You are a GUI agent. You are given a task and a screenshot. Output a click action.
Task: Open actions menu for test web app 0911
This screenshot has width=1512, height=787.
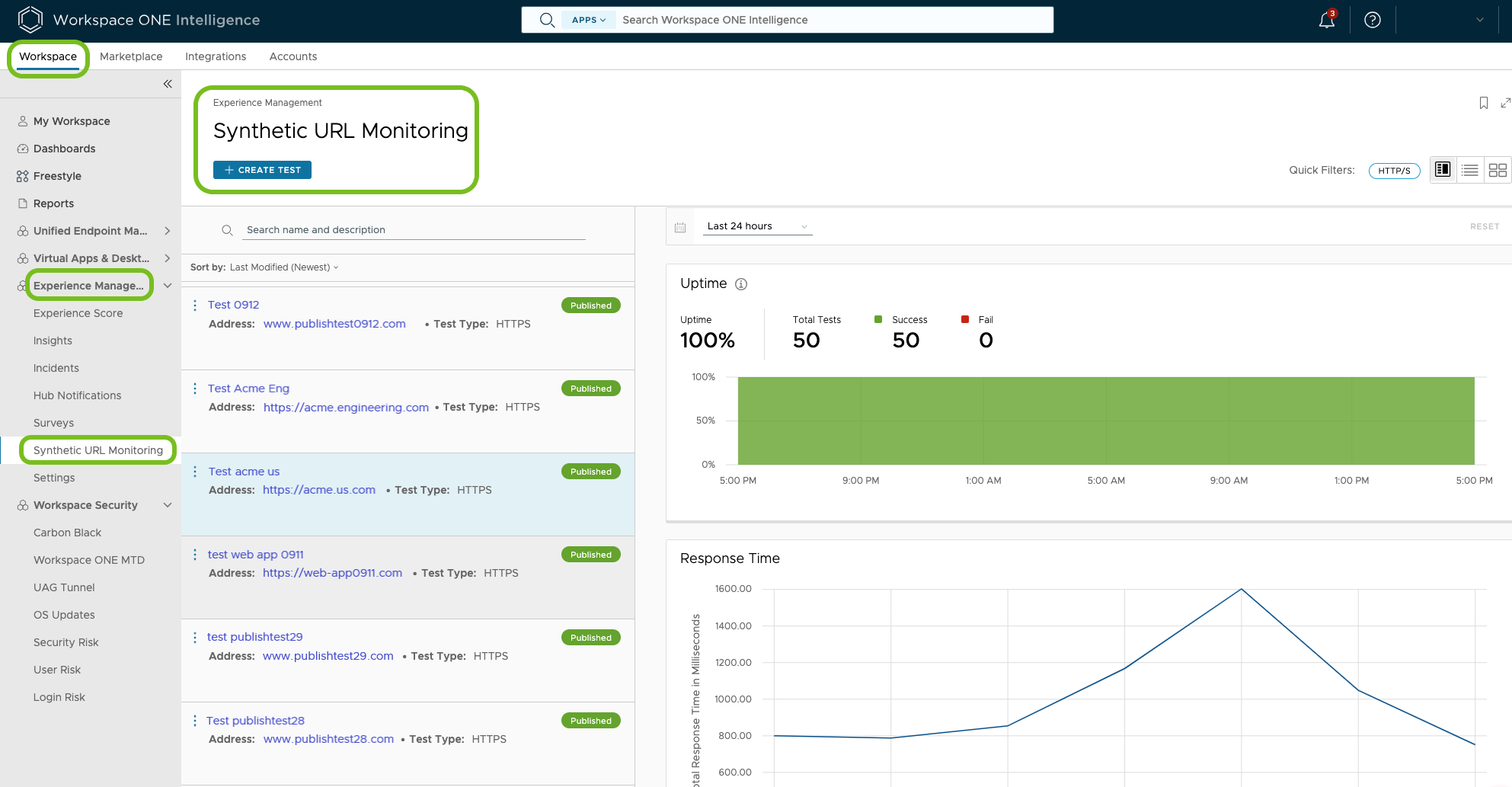195,555
